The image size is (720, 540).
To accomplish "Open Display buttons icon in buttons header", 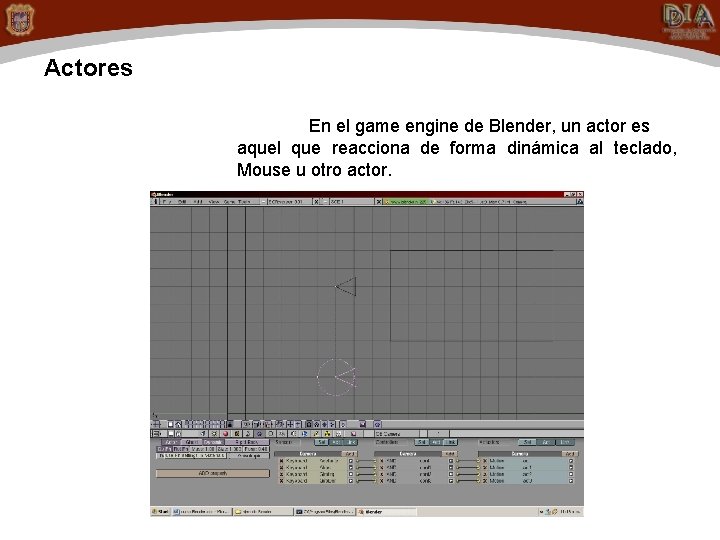I will (x=353, y=434).
